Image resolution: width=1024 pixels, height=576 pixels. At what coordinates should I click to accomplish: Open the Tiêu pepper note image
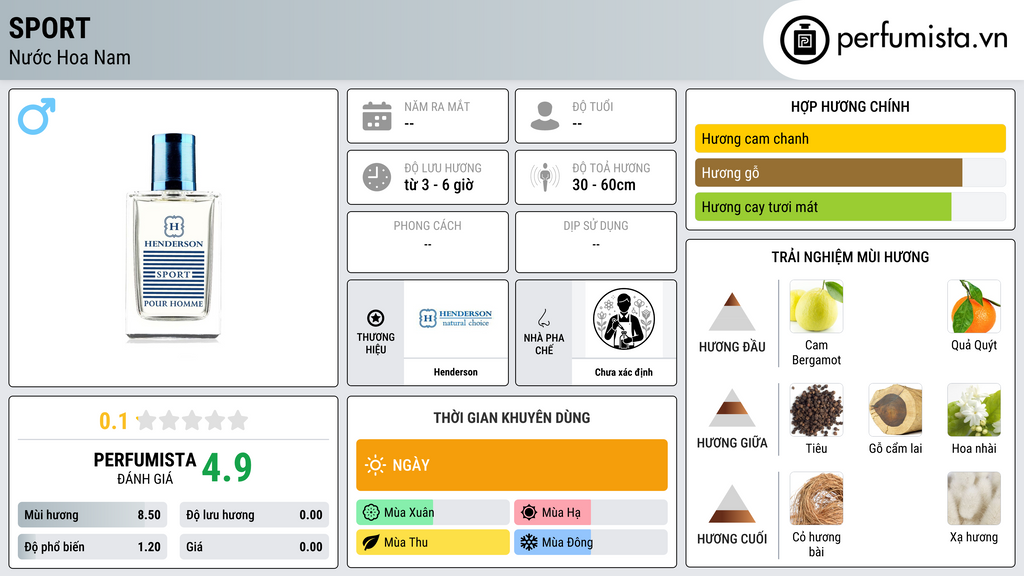pos(816,409)
